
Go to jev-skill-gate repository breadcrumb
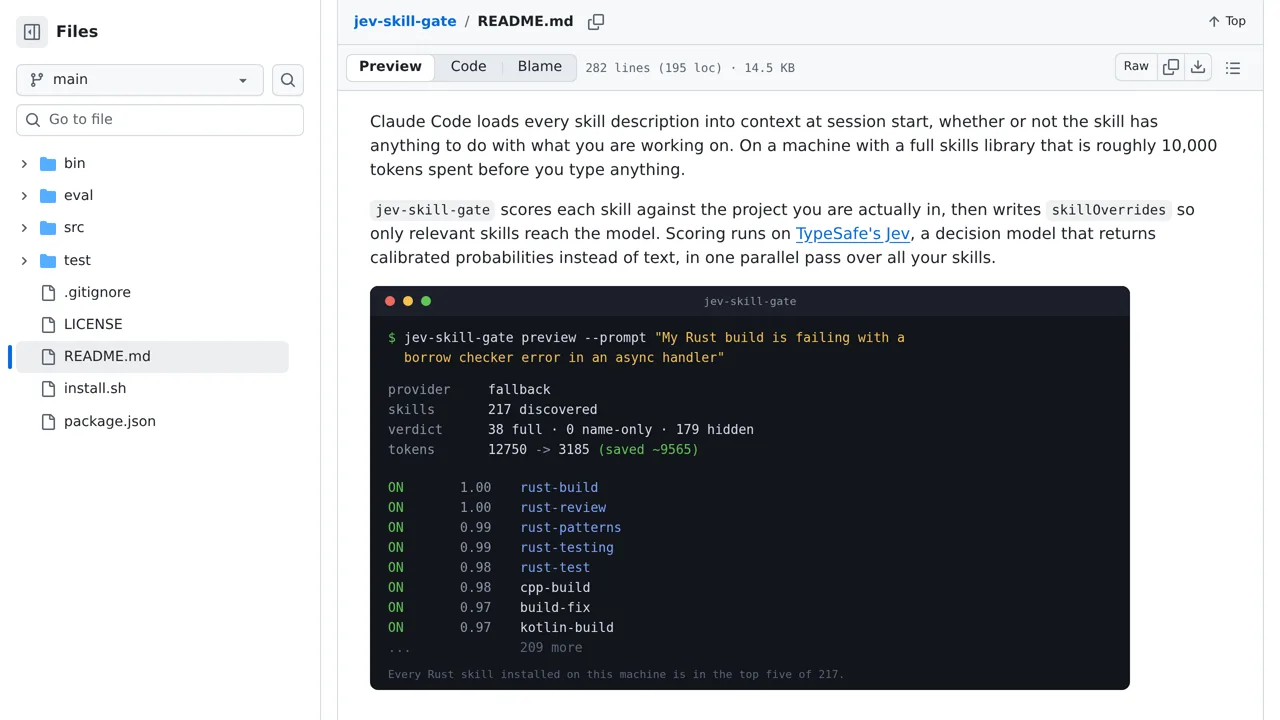(x=405, y=21)
